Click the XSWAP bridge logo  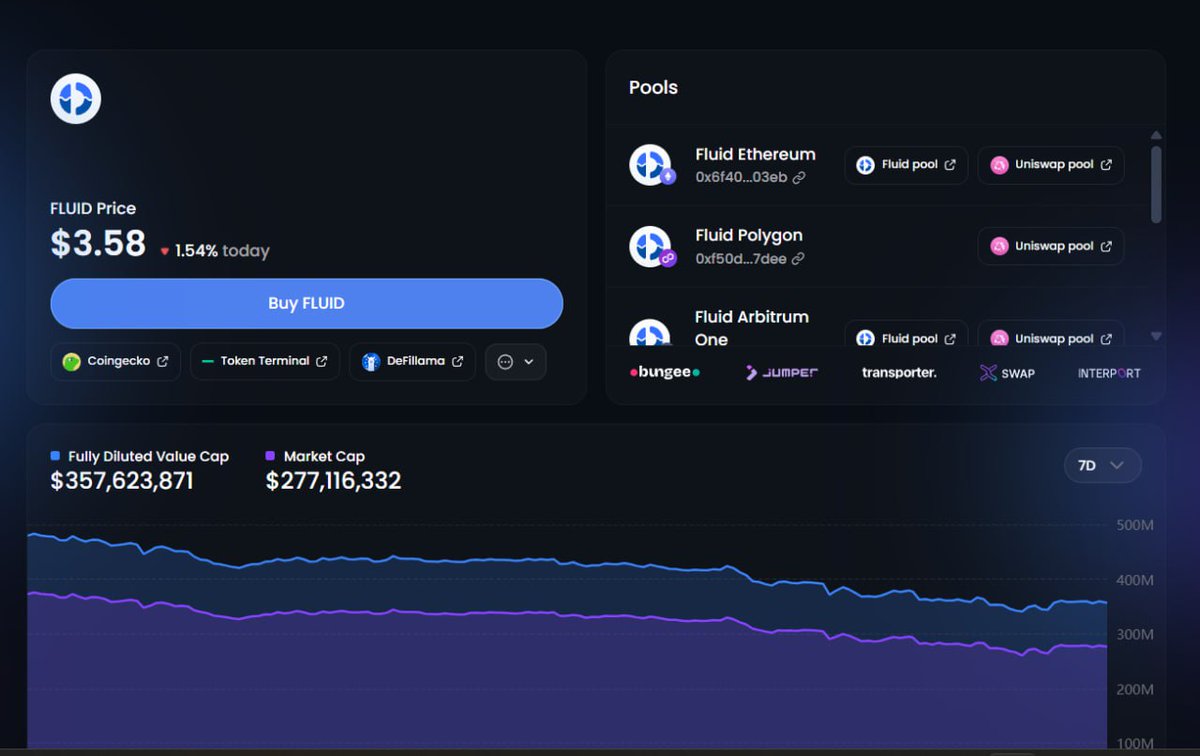coord(1007,373)
